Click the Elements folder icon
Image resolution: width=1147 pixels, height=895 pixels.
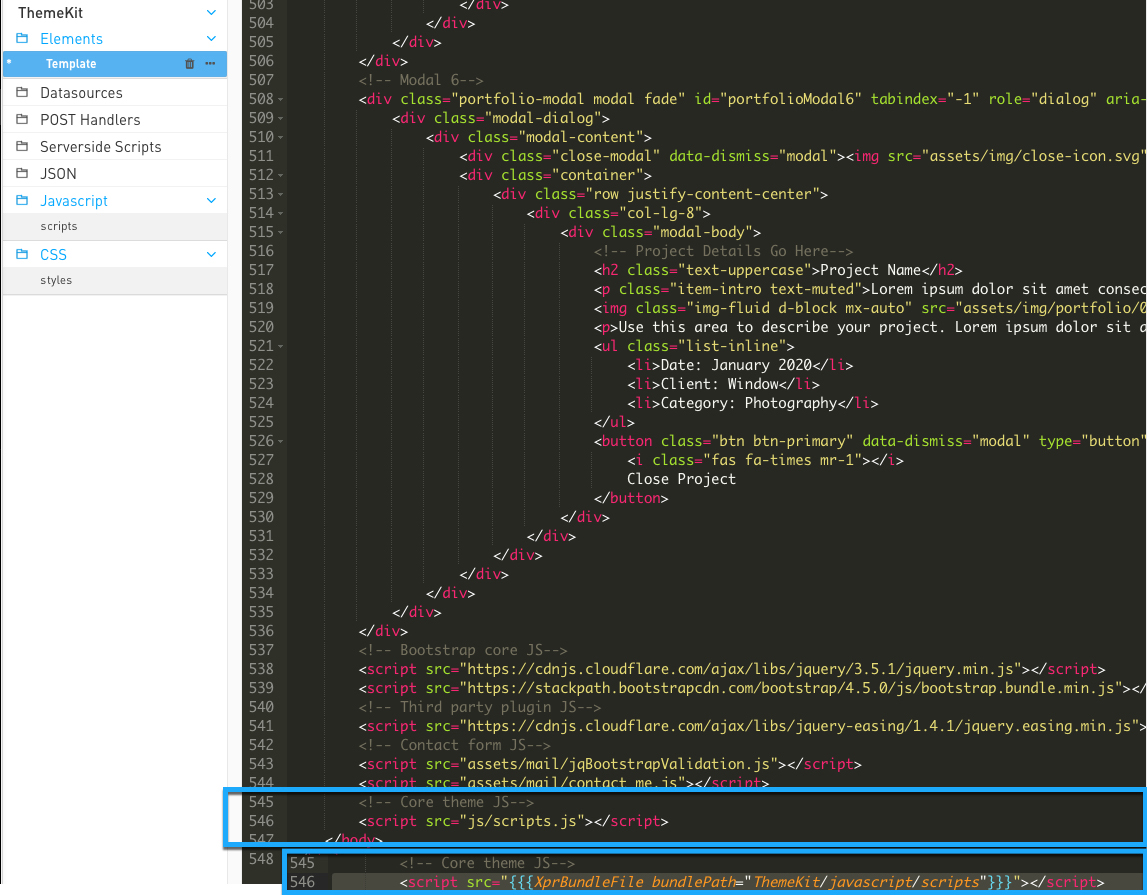(23, 38)
